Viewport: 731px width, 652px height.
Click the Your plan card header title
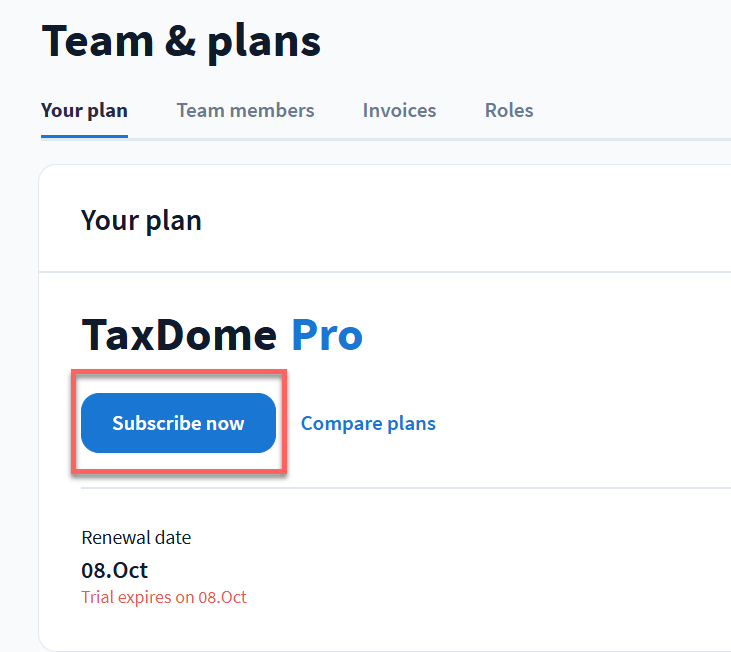tap(141, 220)
